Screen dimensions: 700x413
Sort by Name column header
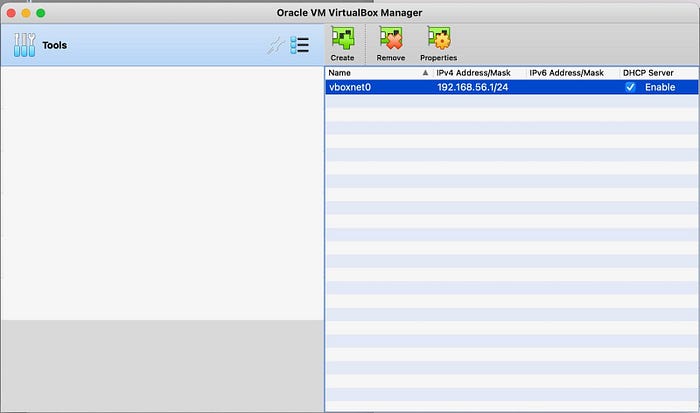(339, 73)
